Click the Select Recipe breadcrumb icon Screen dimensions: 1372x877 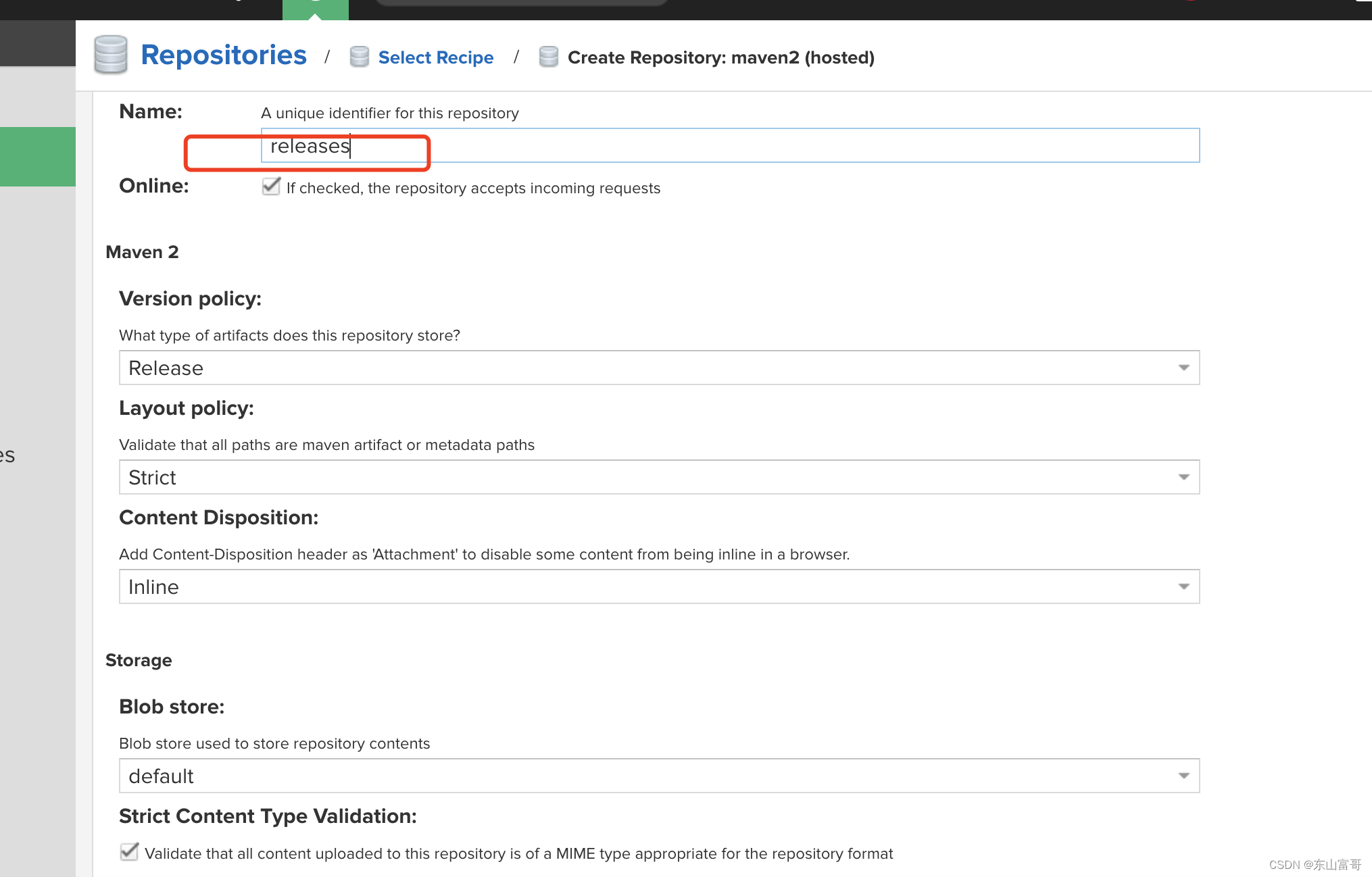(360, 57)
